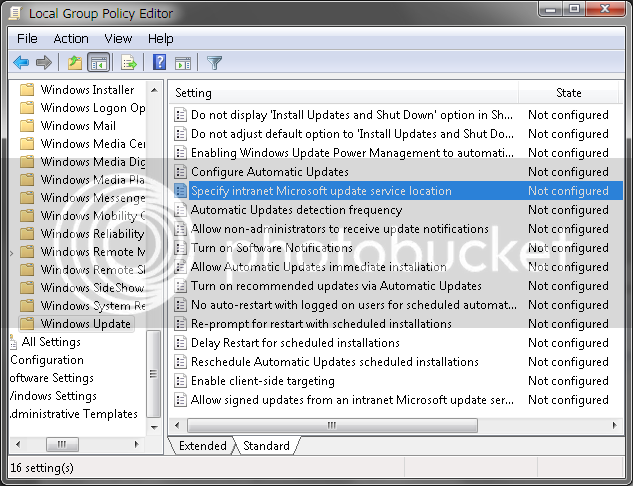This screenshot has width=633, height=486.
Task: Select Windows Media Dig tree folder
Action: [x=82, y=162]
